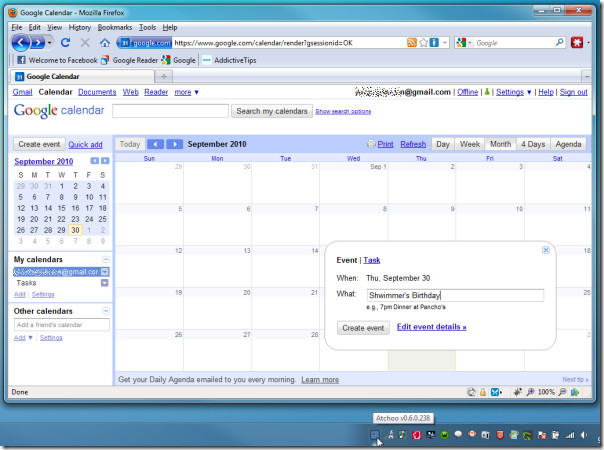604x450 pixels.
Task: Click the green labs flask icon
Action: coord(487,92)
